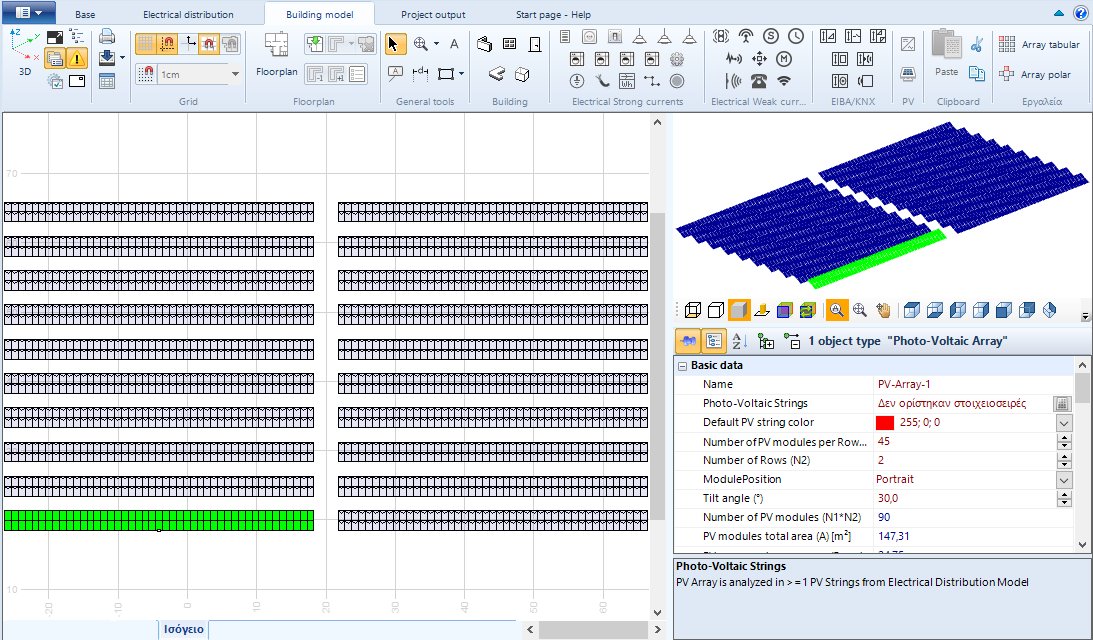
Task: Click the telephone icon in Electrical Weak currents
Action: pos(760,81)
